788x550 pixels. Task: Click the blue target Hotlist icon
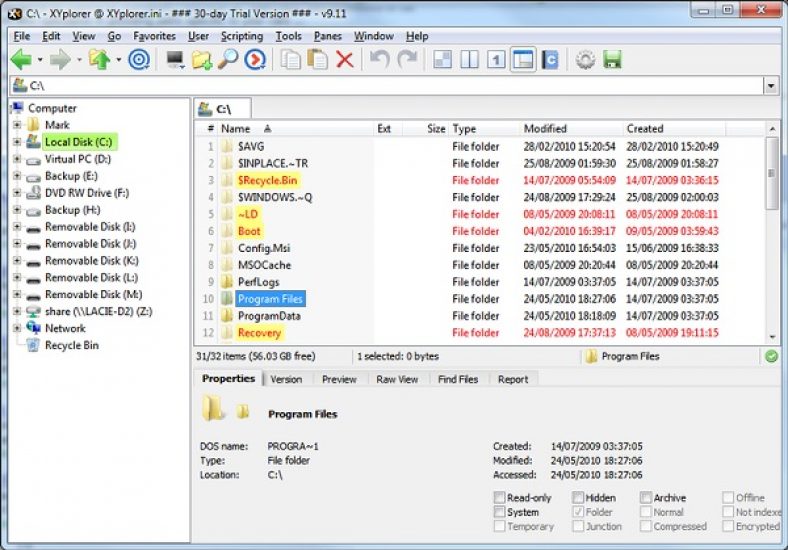(x=139, y=60)
